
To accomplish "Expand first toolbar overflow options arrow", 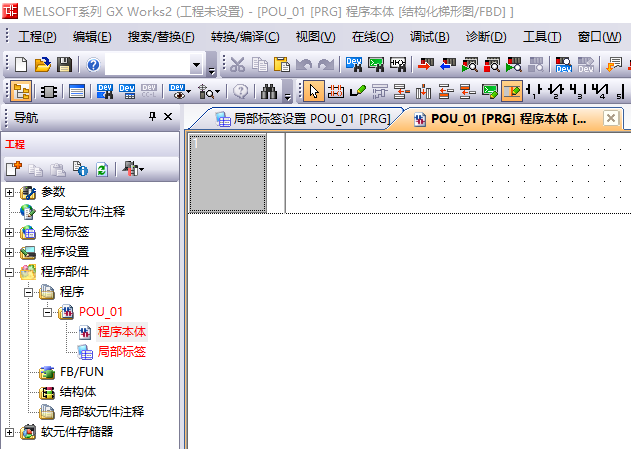I will tap(211, 72).
